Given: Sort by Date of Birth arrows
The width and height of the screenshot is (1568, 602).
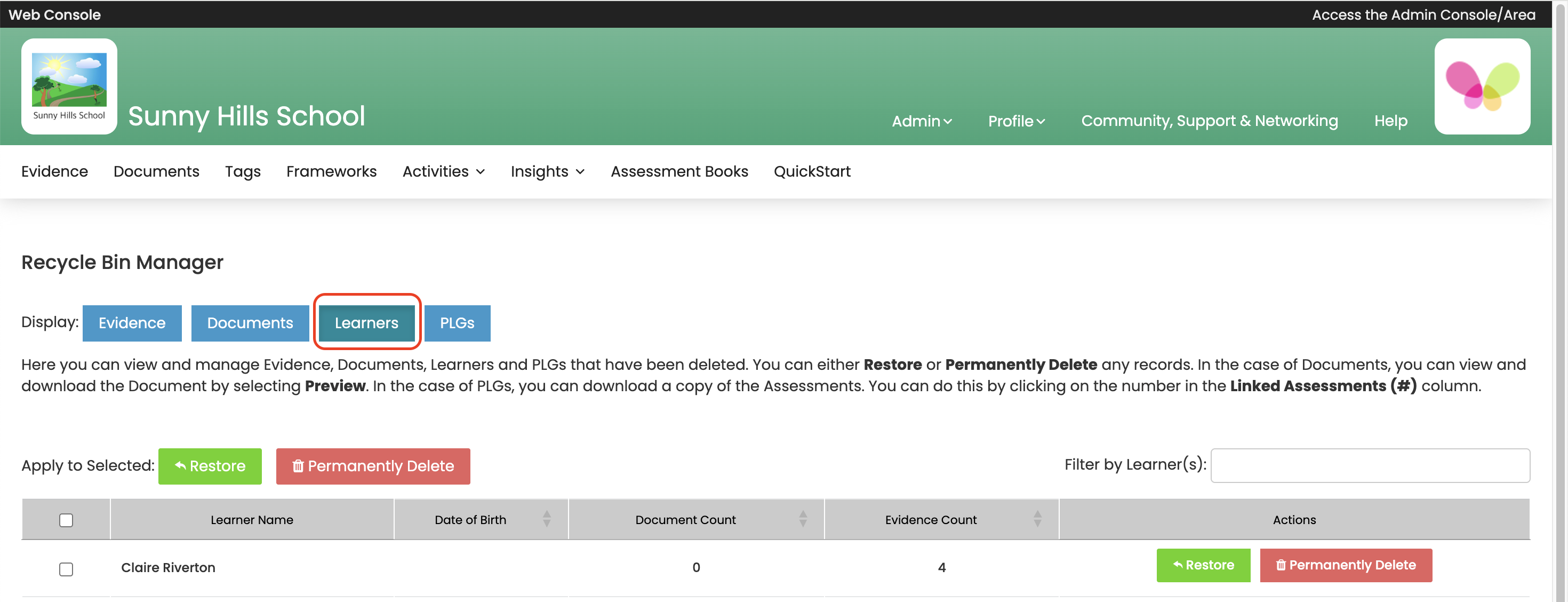Looking at the screenshot, I should tap(546, 519).
